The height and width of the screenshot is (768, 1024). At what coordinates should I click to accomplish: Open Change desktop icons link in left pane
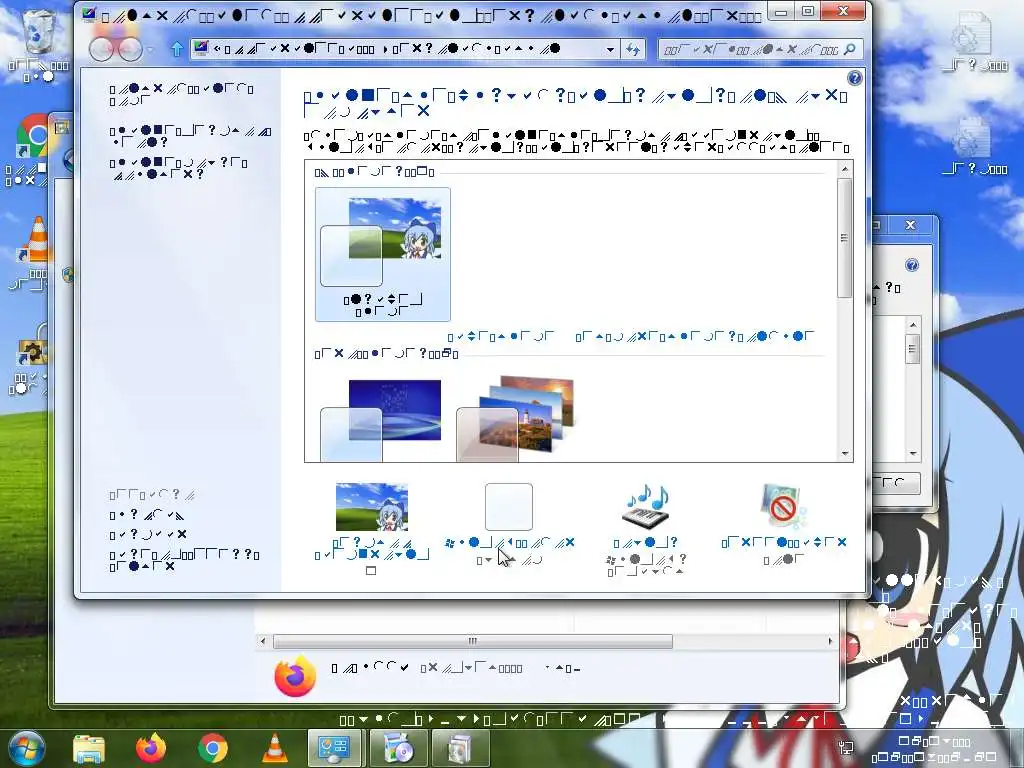(x=189, y=136)
